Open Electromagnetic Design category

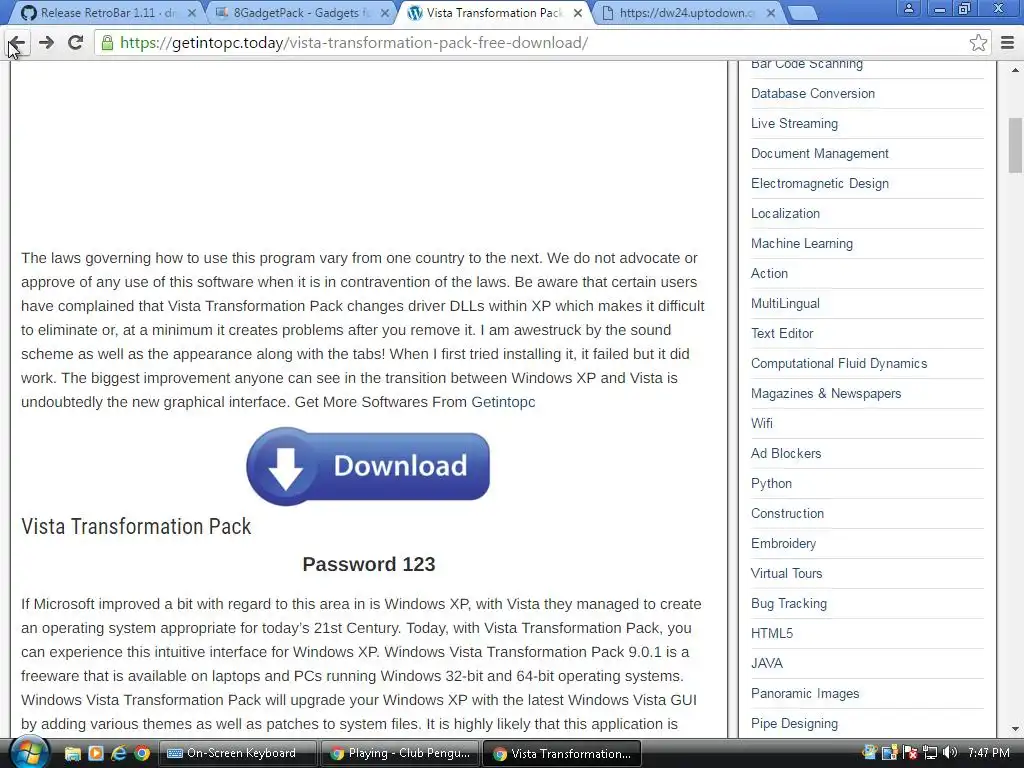tap(820, 184)
